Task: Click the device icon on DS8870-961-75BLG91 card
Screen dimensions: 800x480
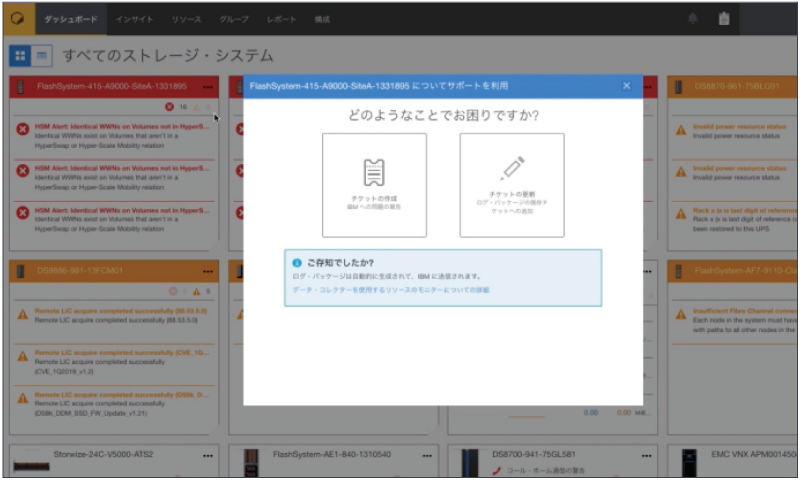Action: click(679, 87)
